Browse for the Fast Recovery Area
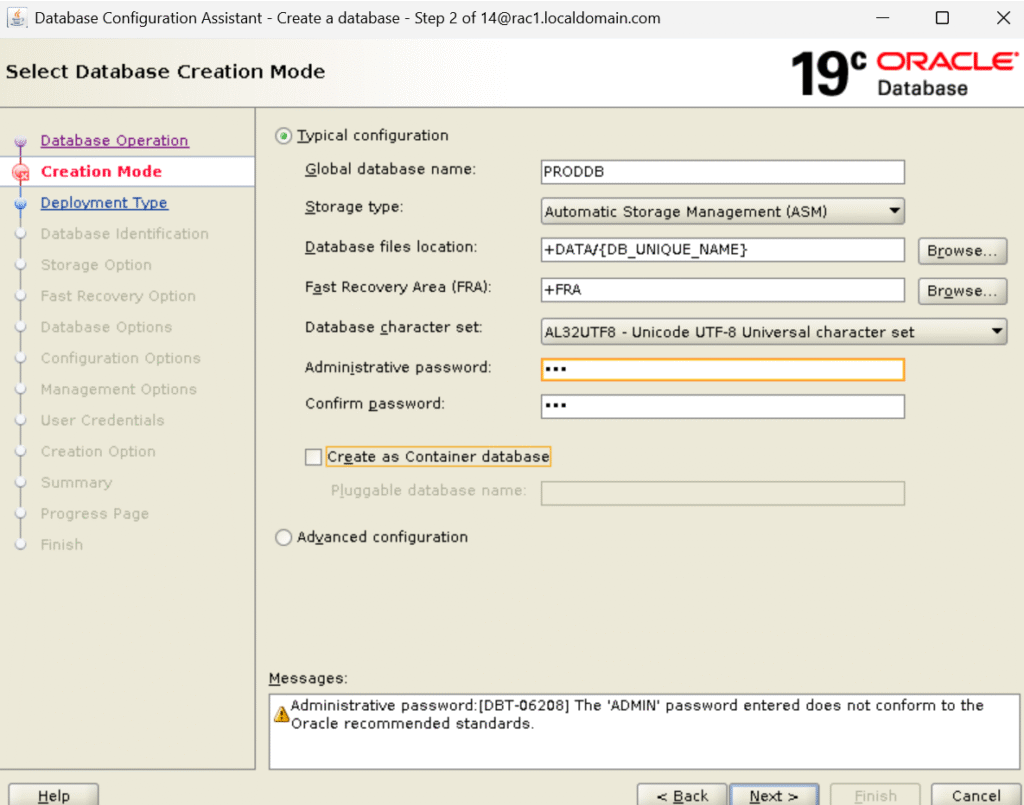1024x805 pixels. click(962, 291)
